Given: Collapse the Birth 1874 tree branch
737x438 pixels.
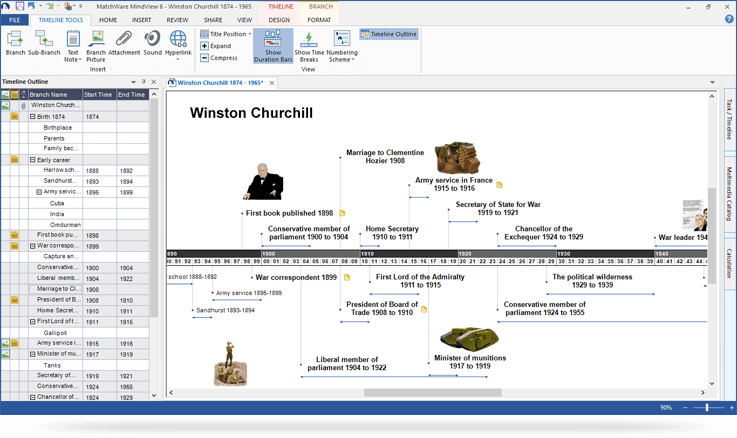Looking at the screenshot, I should (x=33, y=117).
